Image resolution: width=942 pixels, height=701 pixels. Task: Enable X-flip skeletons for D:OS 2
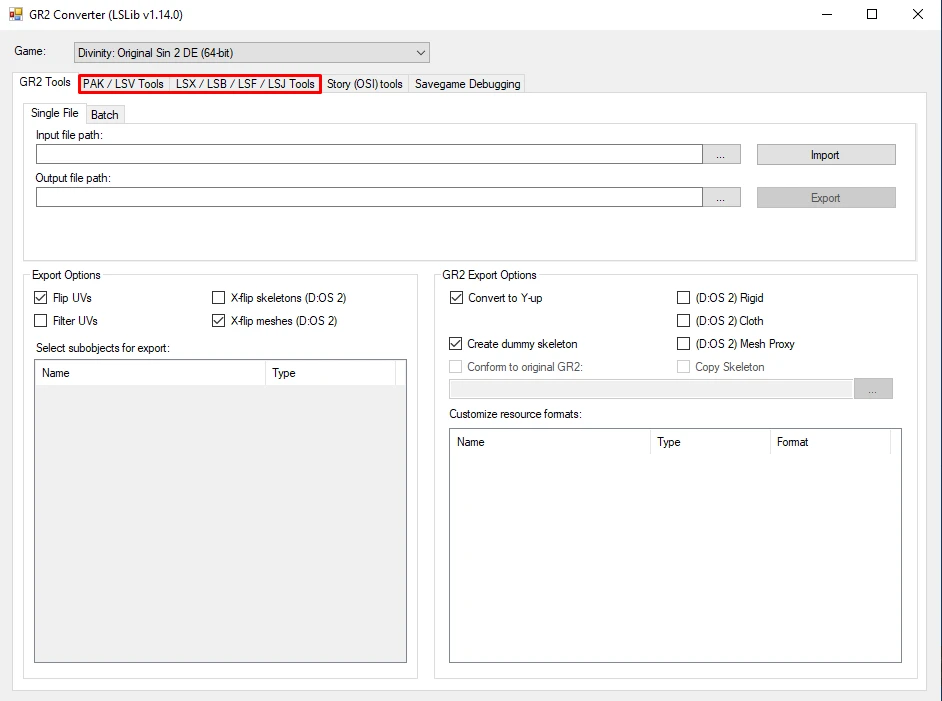(x=218, y=298)
